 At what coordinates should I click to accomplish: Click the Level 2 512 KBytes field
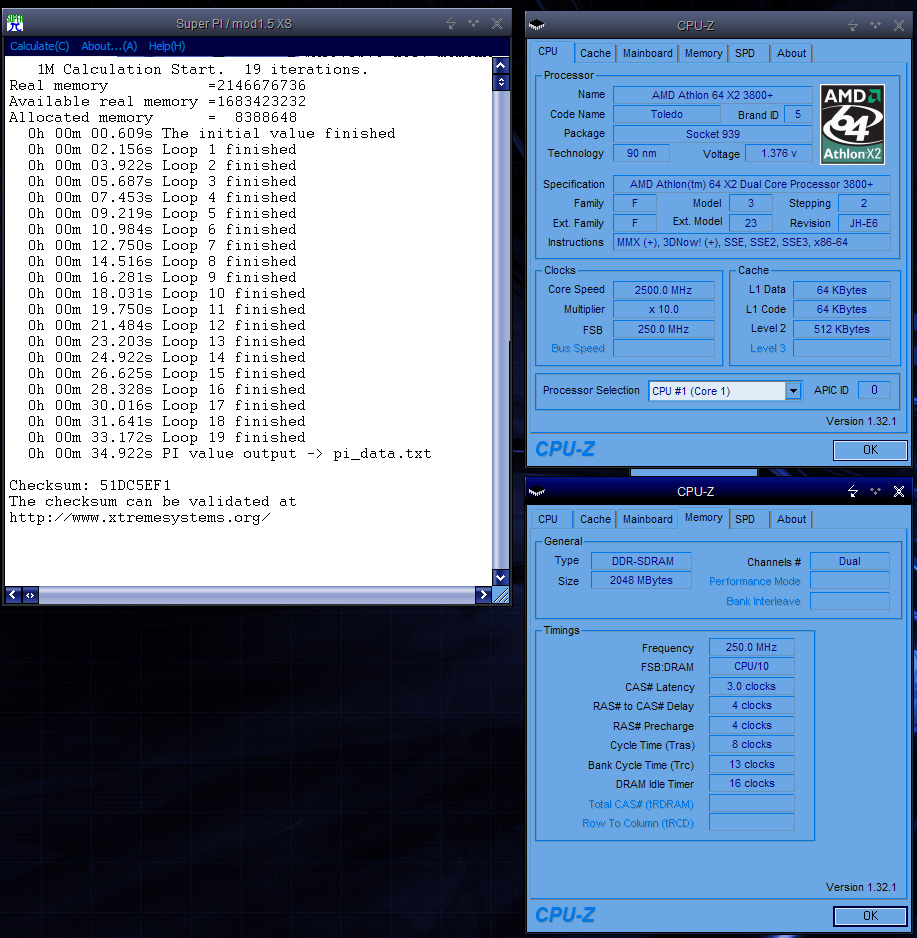(x=841, y=329)
